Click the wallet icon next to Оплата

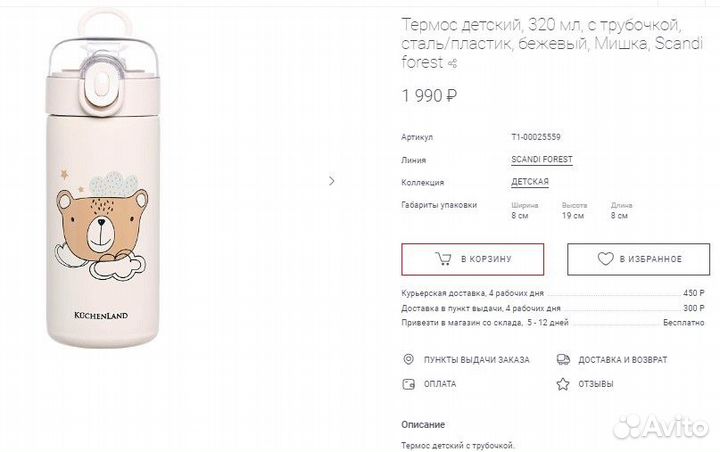point(407,383)
